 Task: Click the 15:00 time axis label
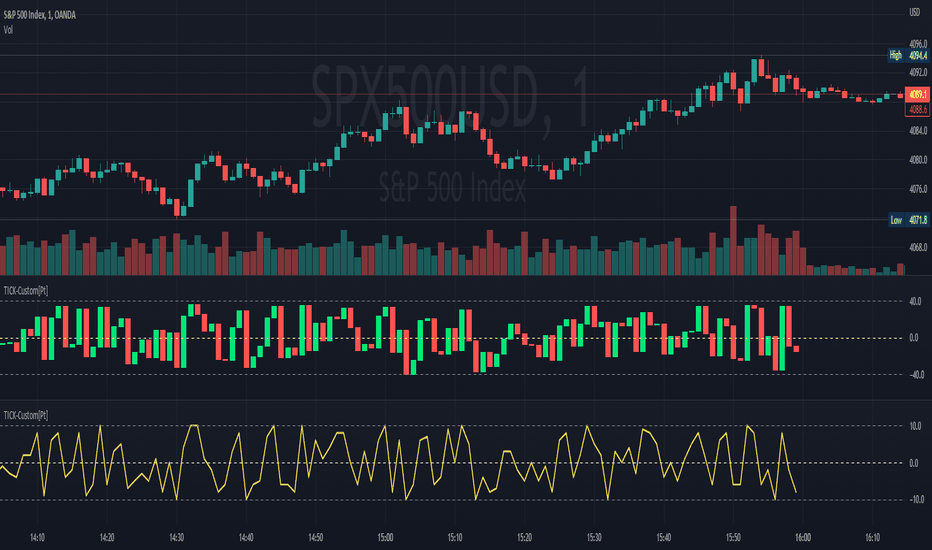click(385, 538)
